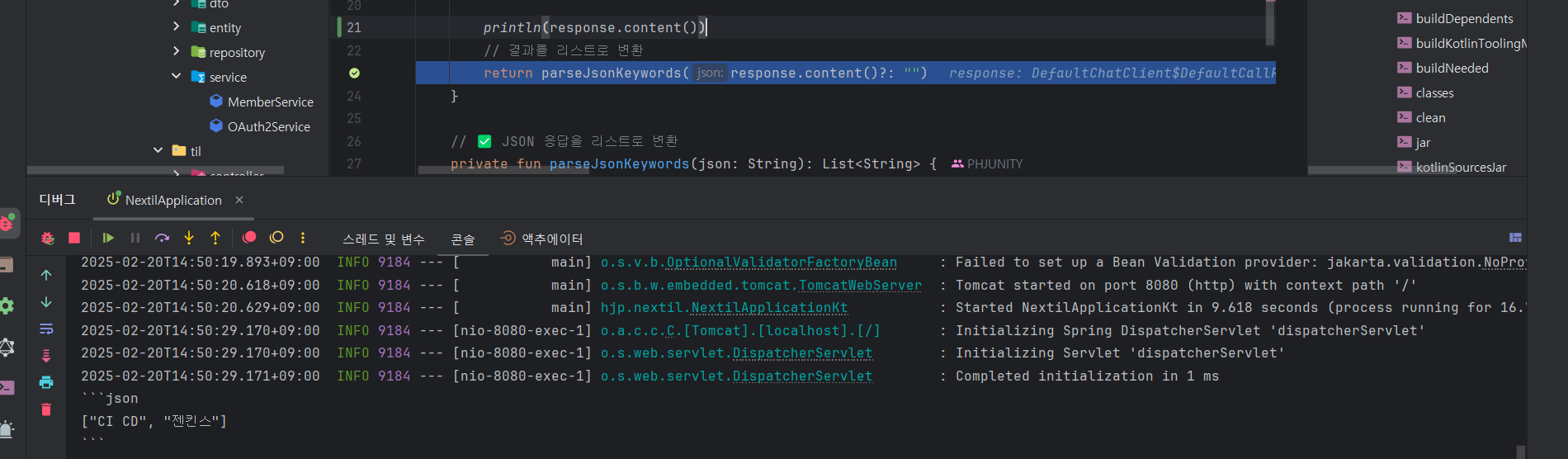1568x459 pixels.
Task: Toggle soft-wrap in console
Action: click(x=46, y=329)
